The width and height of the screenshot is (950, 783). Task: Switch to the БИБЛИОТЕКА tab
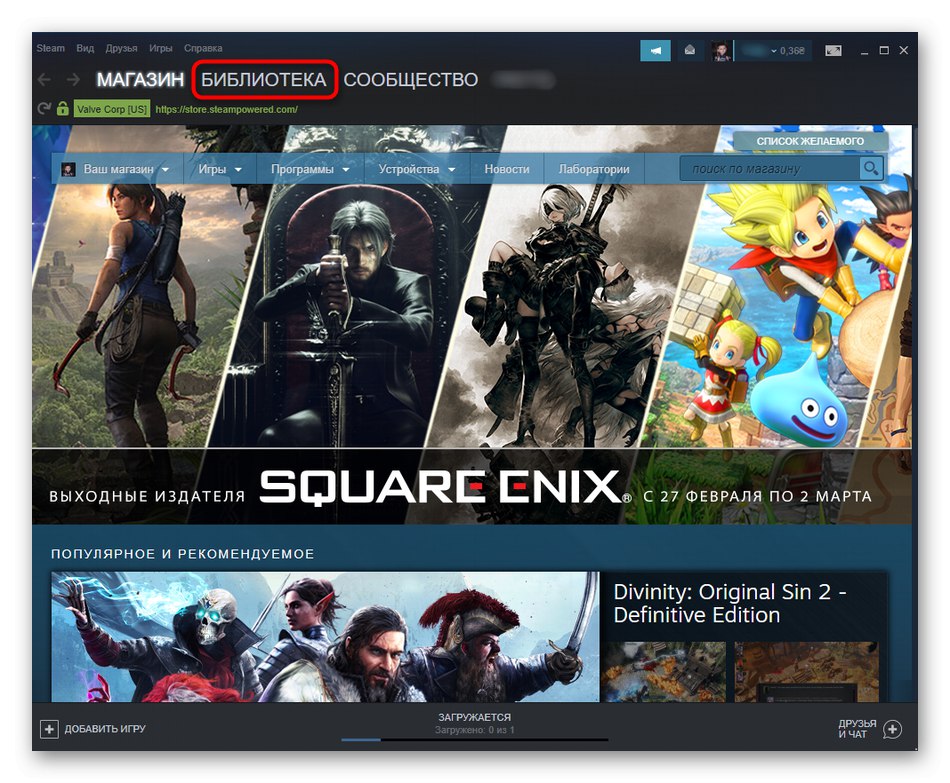(264, 80)
